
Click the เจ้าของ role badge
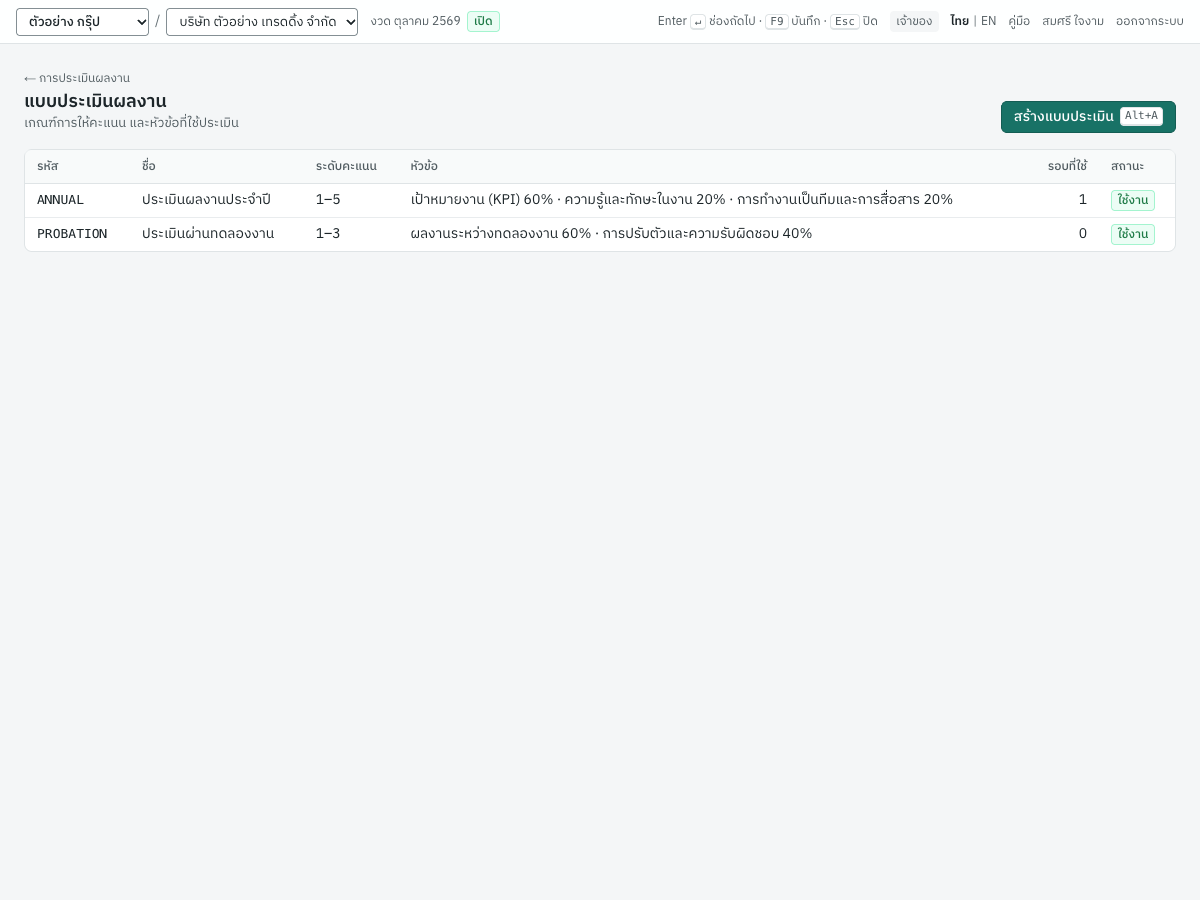(914, 21)
